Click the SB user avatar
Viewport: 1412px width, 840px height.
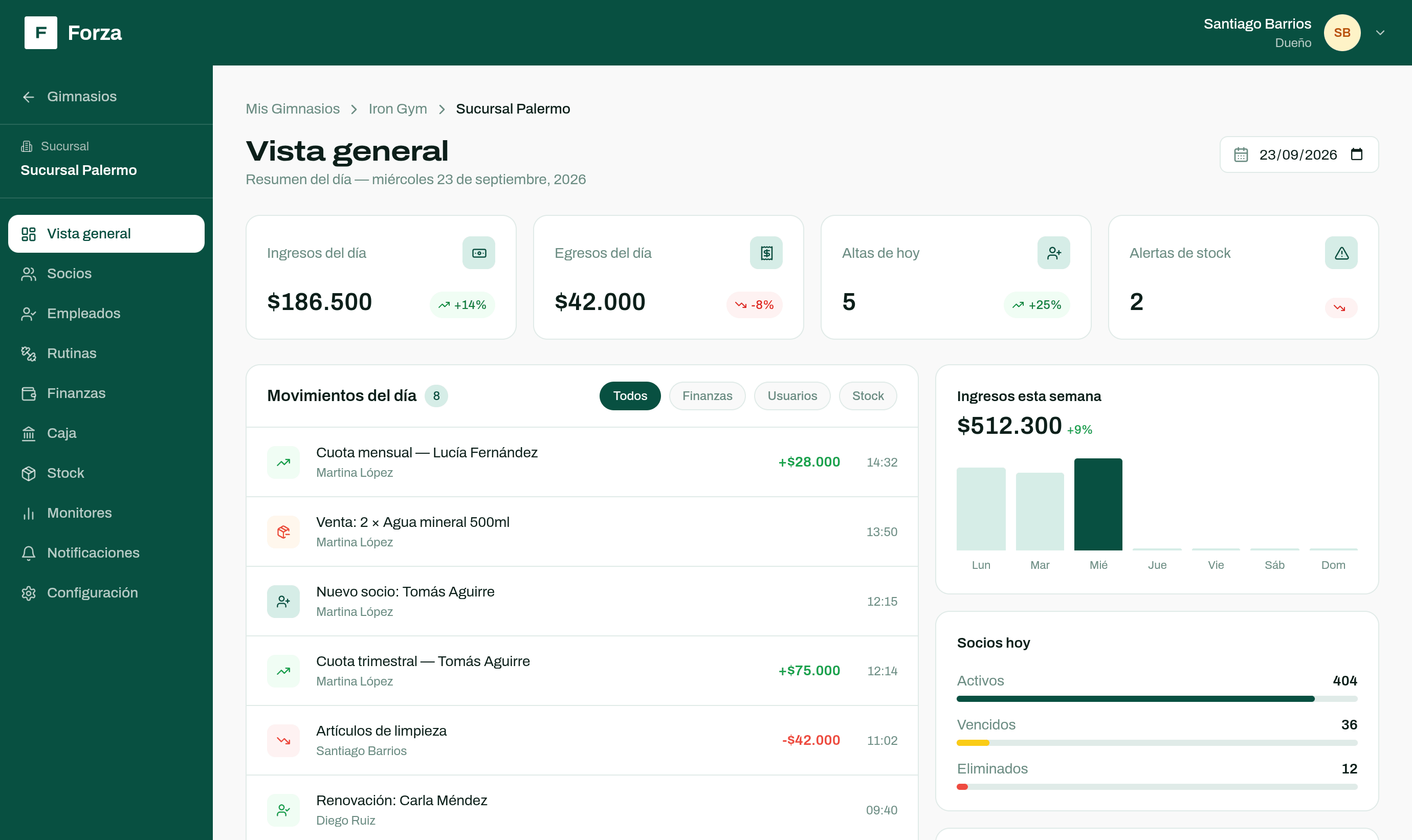tap(1342, 33)
